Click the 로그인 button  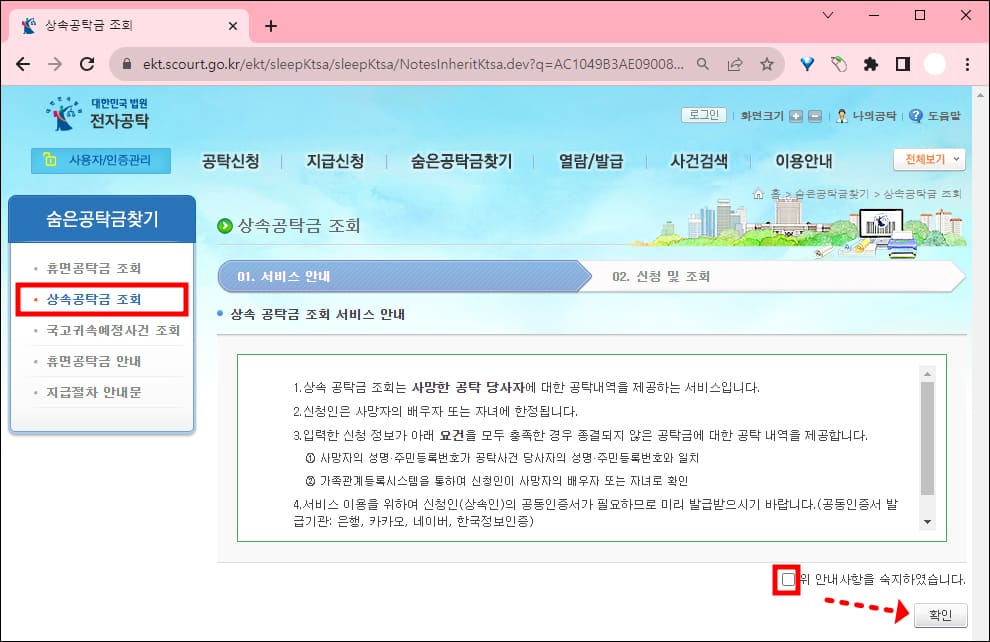point(704,115)
